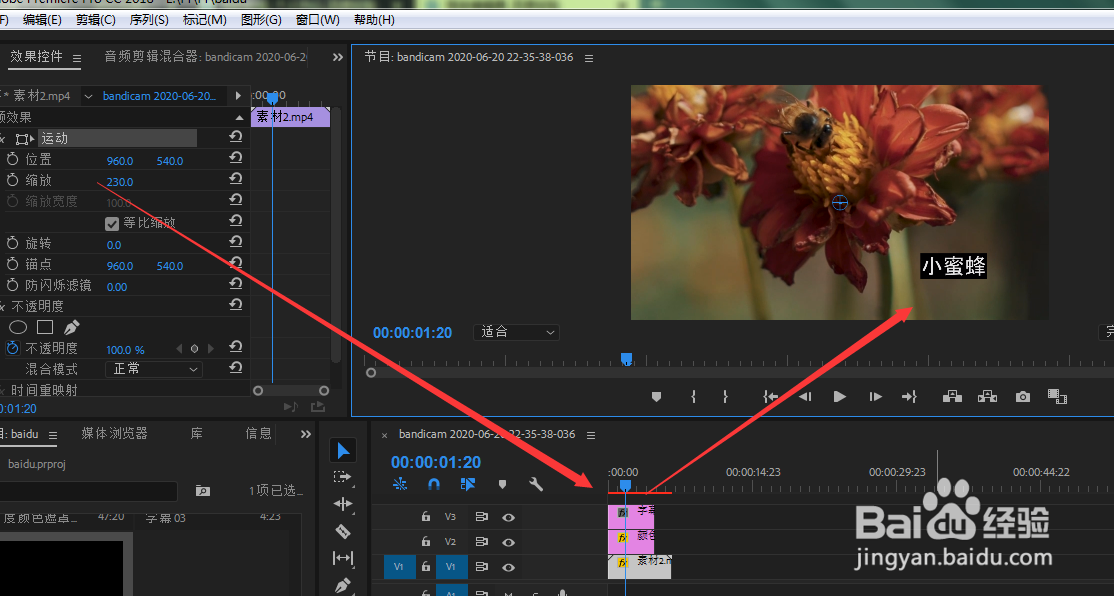Create 4-point polygon mask for opacity
Viewport: 1114px width, 596px height.
coord(45,327)
